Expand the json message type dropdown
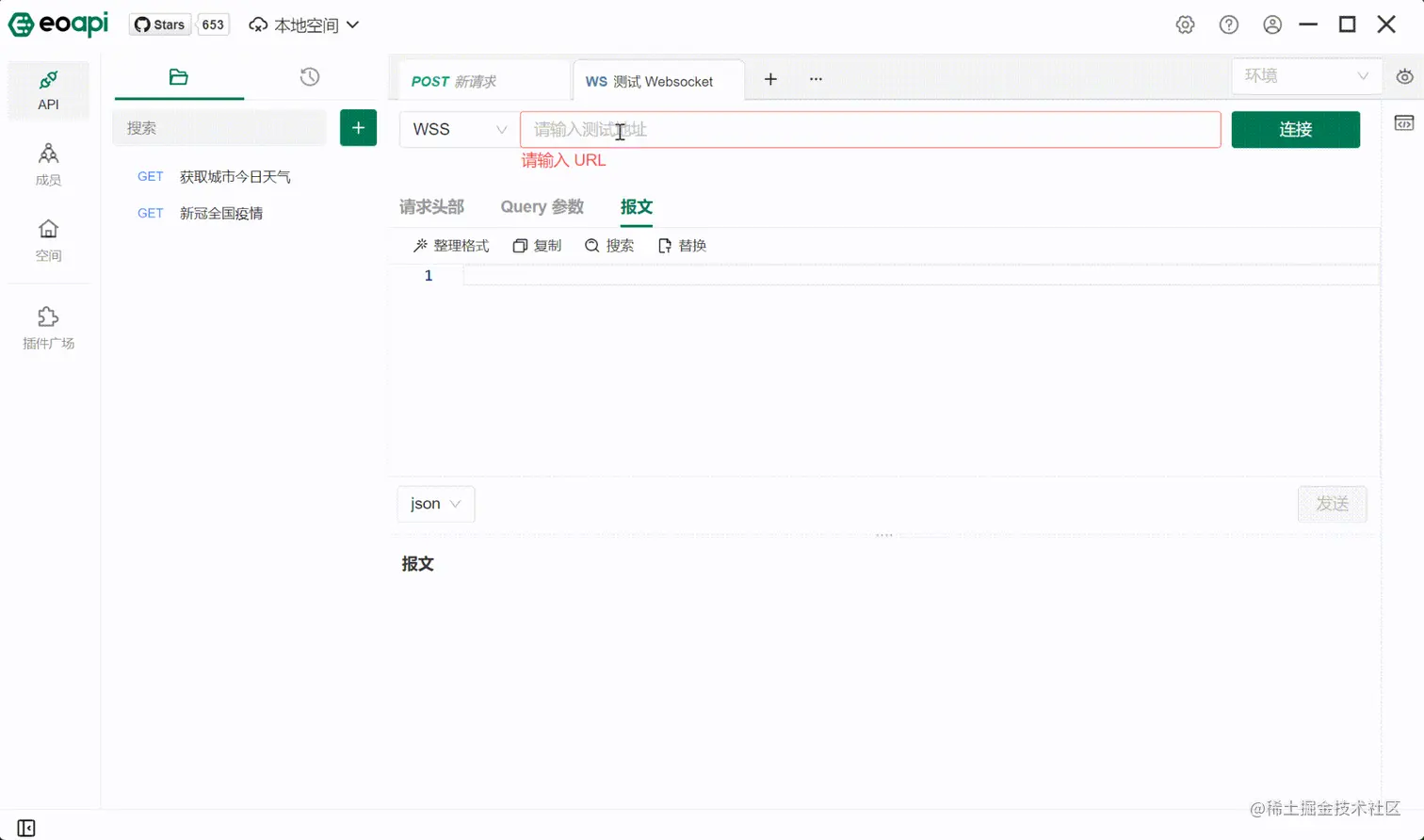The width and height of the screenshot is (1424, 840). [436, 504]
